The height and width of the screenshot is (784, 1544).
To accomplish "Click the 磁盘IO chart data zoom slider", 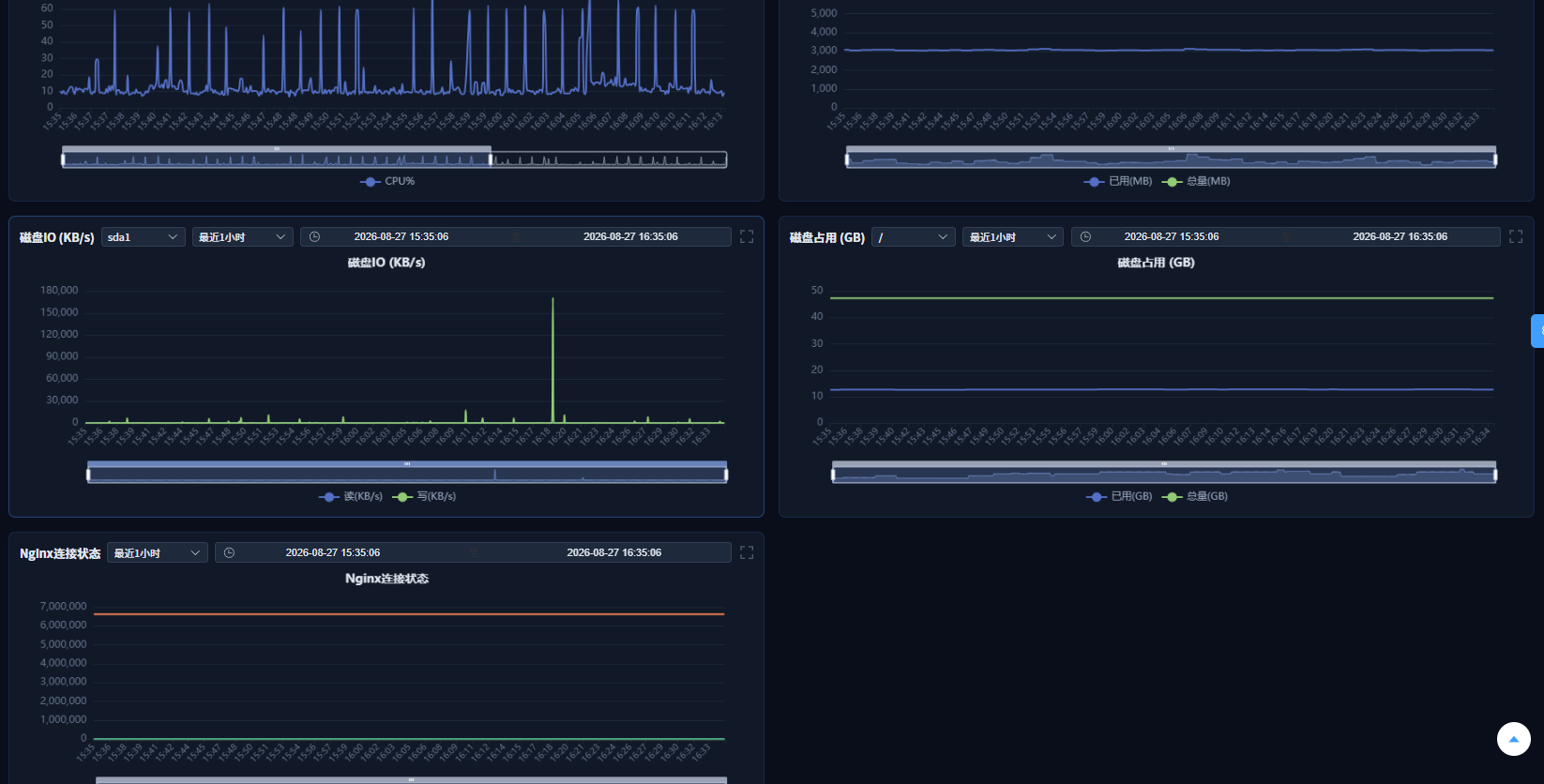I will coord(407,472).
